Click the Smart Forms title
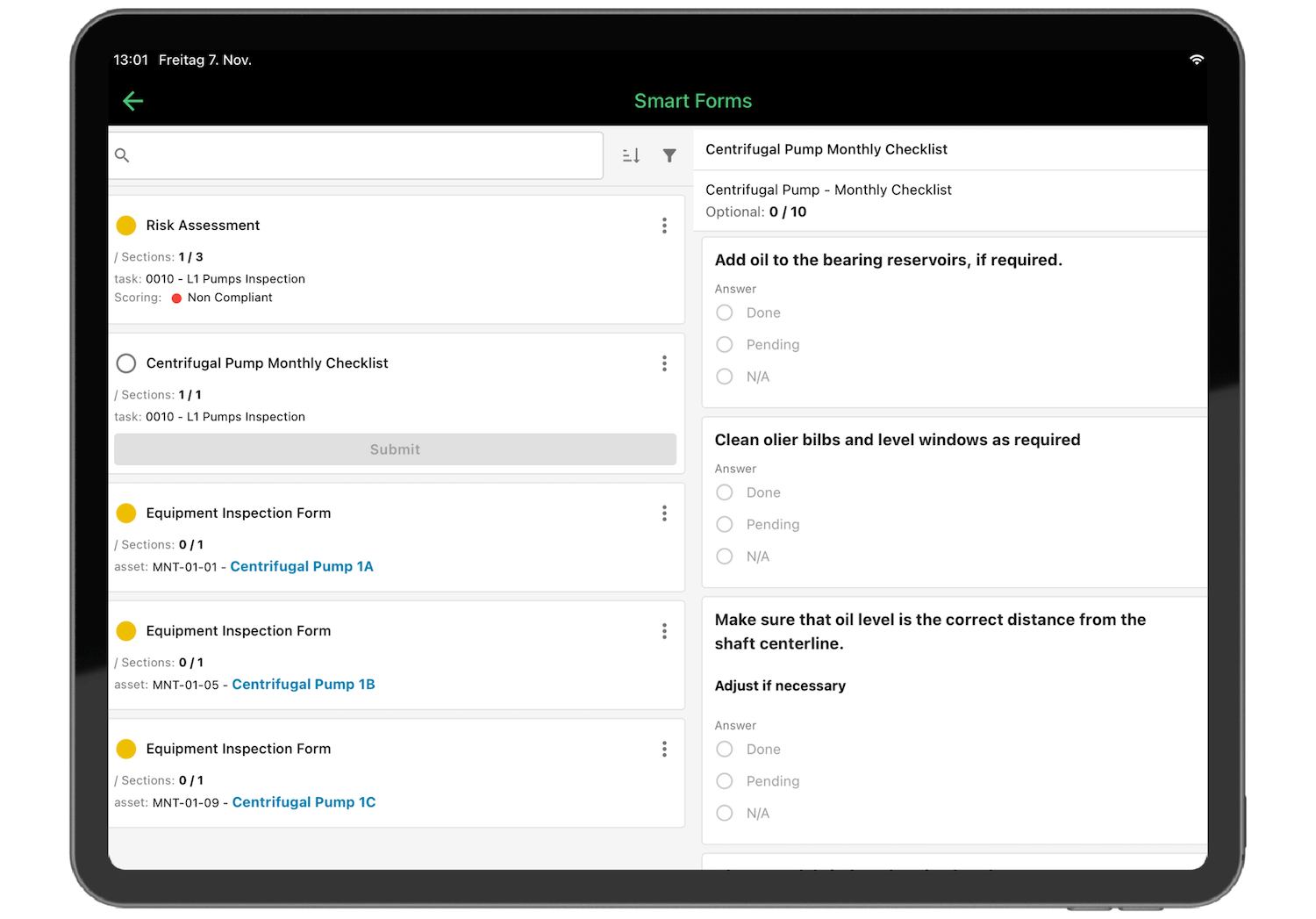Screen dimensions: 1316x919 [693, 101]
